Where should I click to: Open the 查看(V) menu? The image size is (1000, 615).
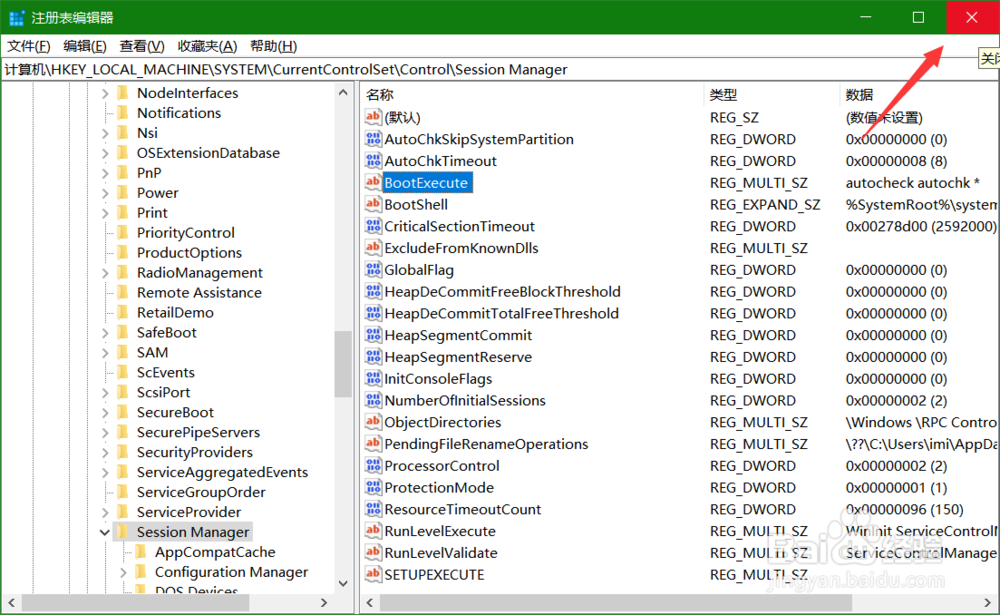coord(142,46)
